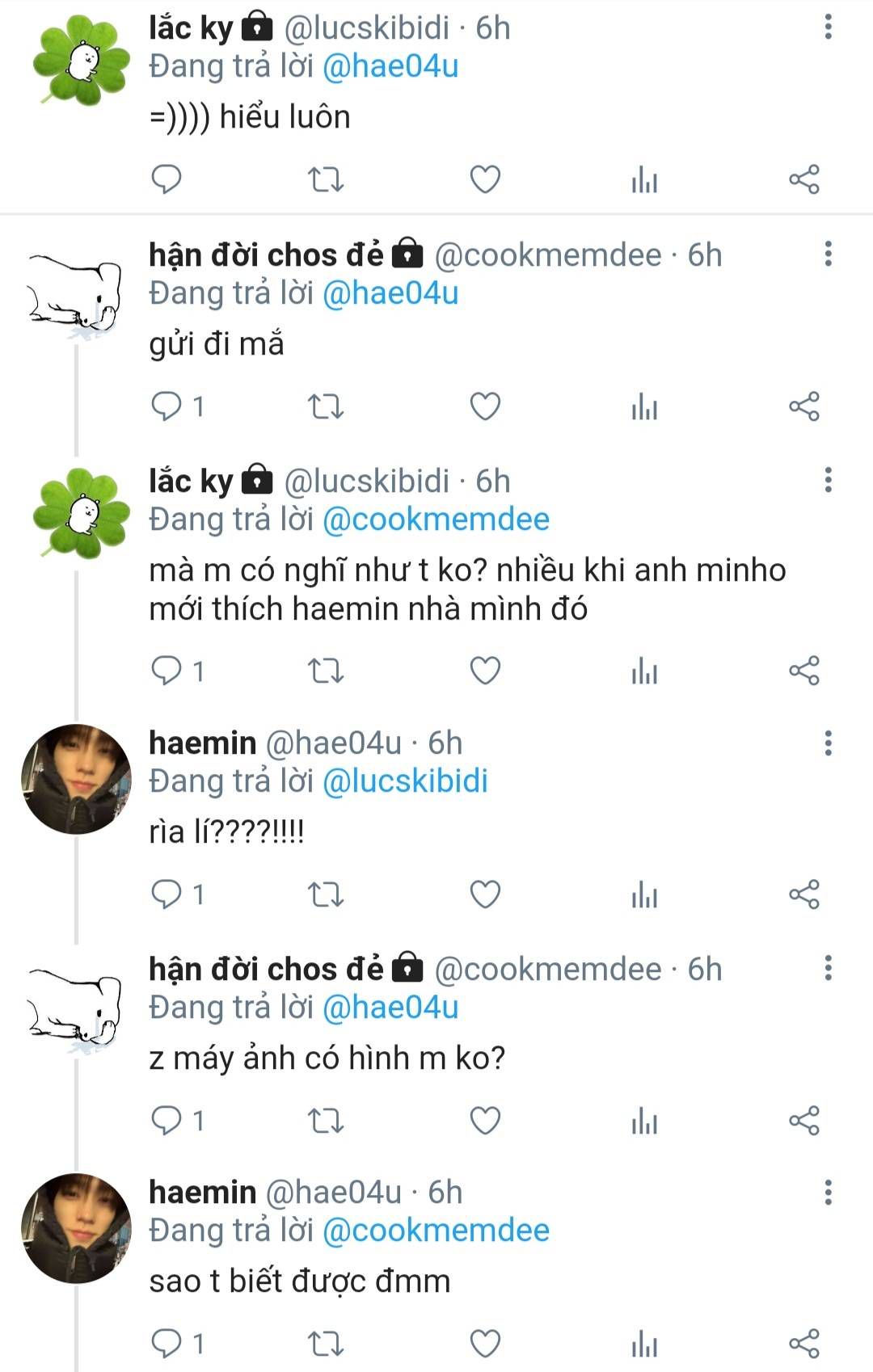Share the "hiểu luôn" tweet

coord(803,179)
